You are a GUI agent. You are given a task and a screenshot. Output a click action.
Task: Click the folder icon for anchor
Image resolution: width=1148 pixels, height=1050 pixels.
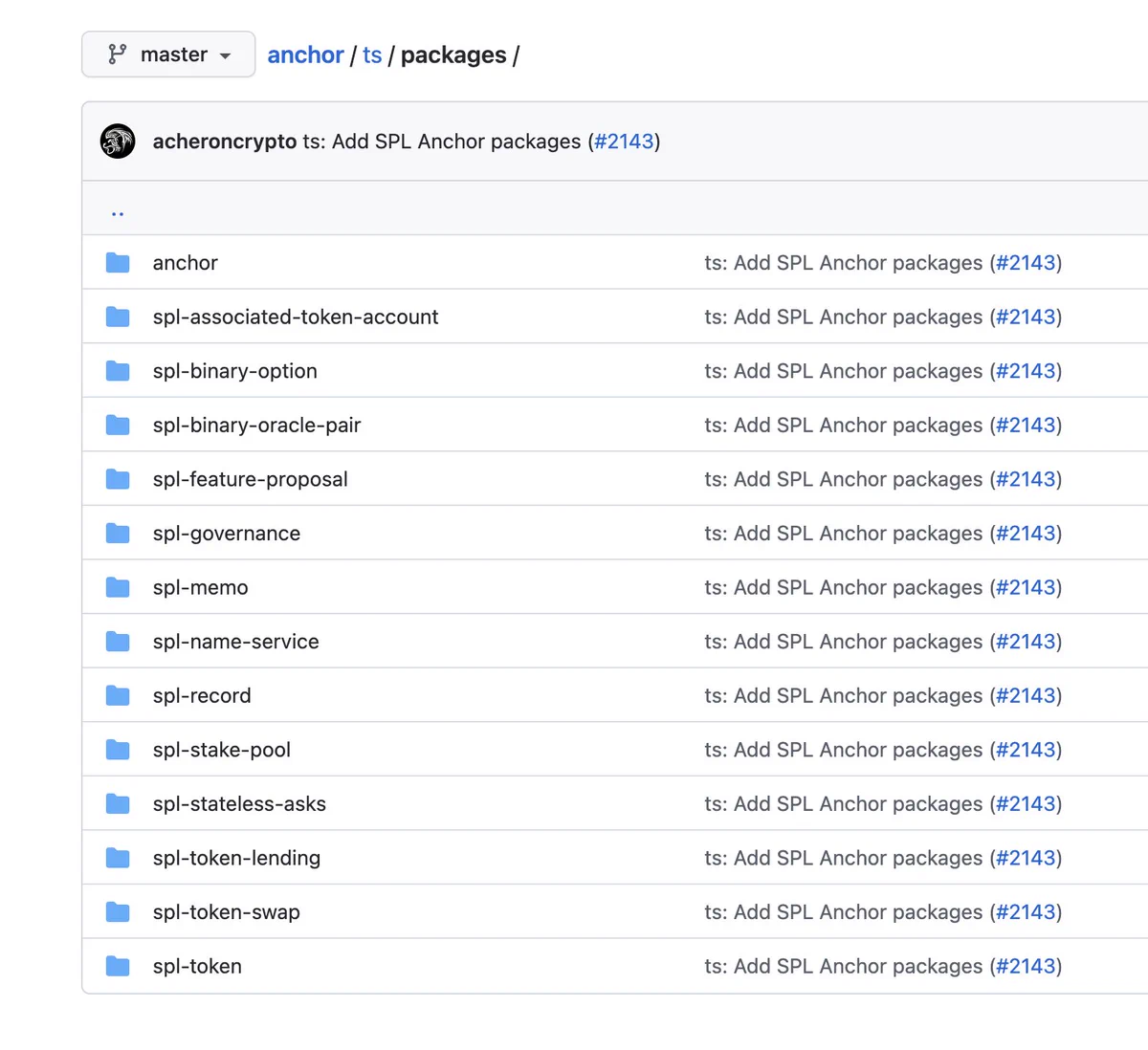pyautogui.click(x=118, y=262)
